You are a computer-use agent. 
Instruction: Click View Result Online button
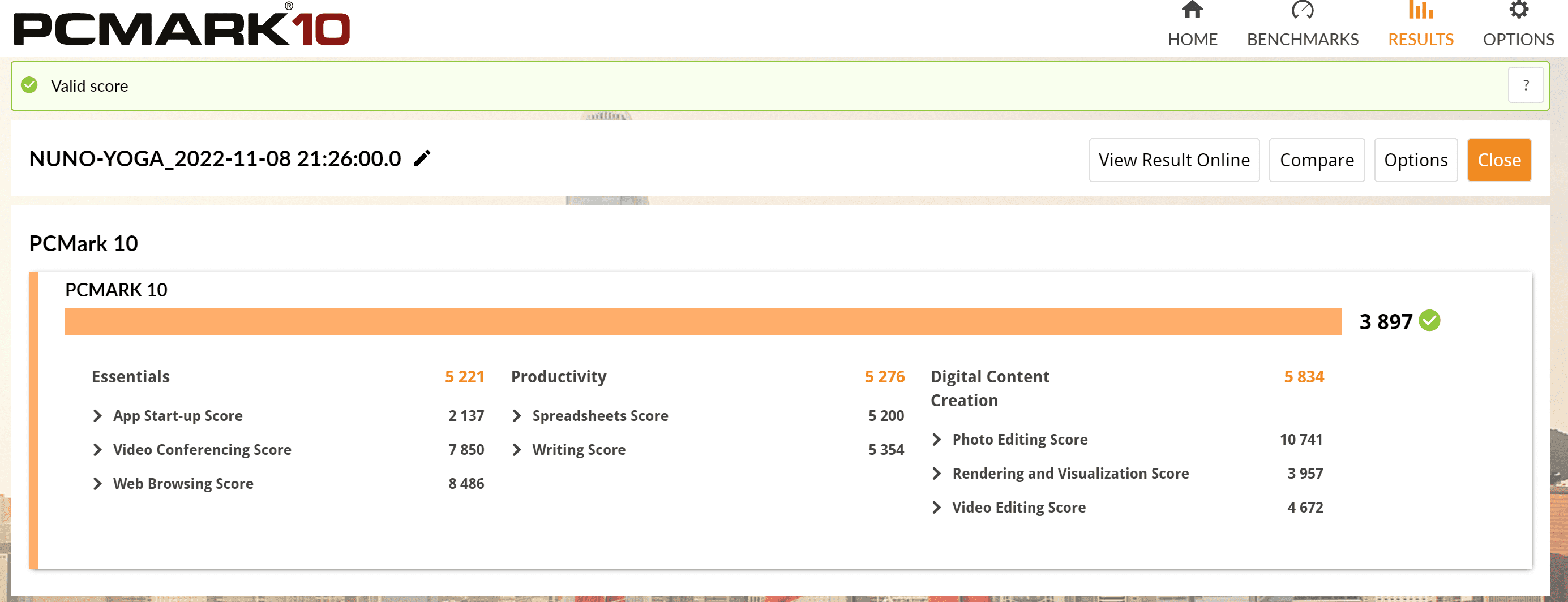[x=1173, y=160]
